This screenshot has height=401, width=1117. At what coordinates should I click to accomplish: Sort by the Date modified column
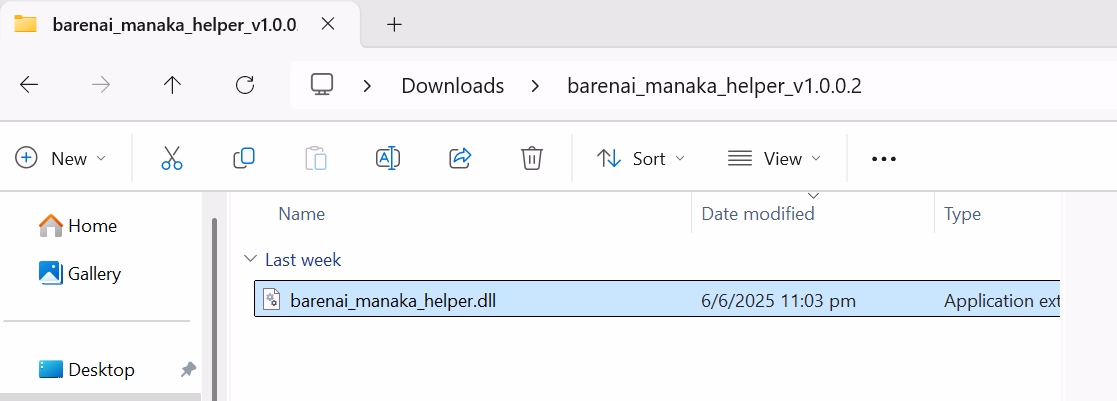click(758, 214)
